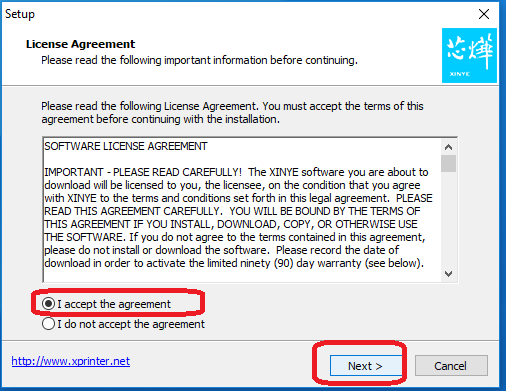Click the 'I do not accept the agreement' label text
This screenshot has width=506, height=391.
(x=131, y=324)
